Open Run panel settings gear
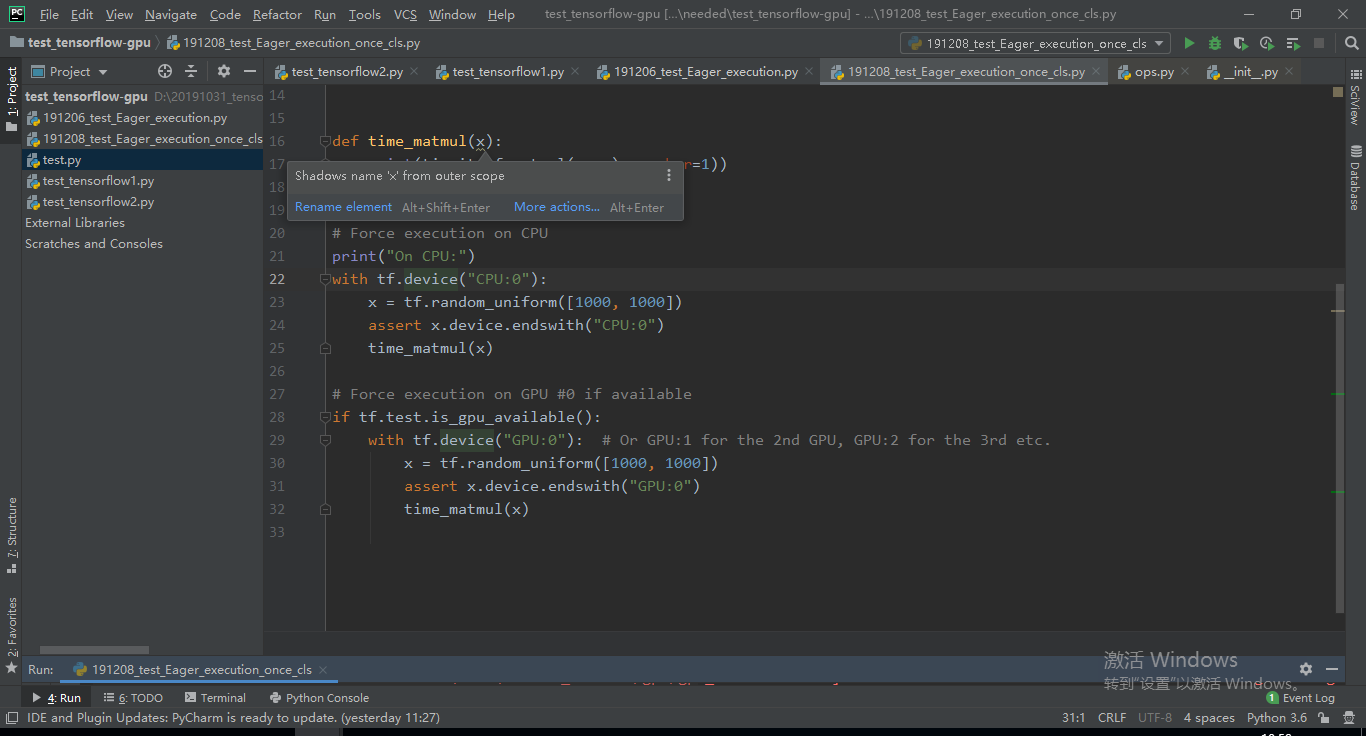The width and height of the screenshot is (1366, 736). coord(1305,669)
